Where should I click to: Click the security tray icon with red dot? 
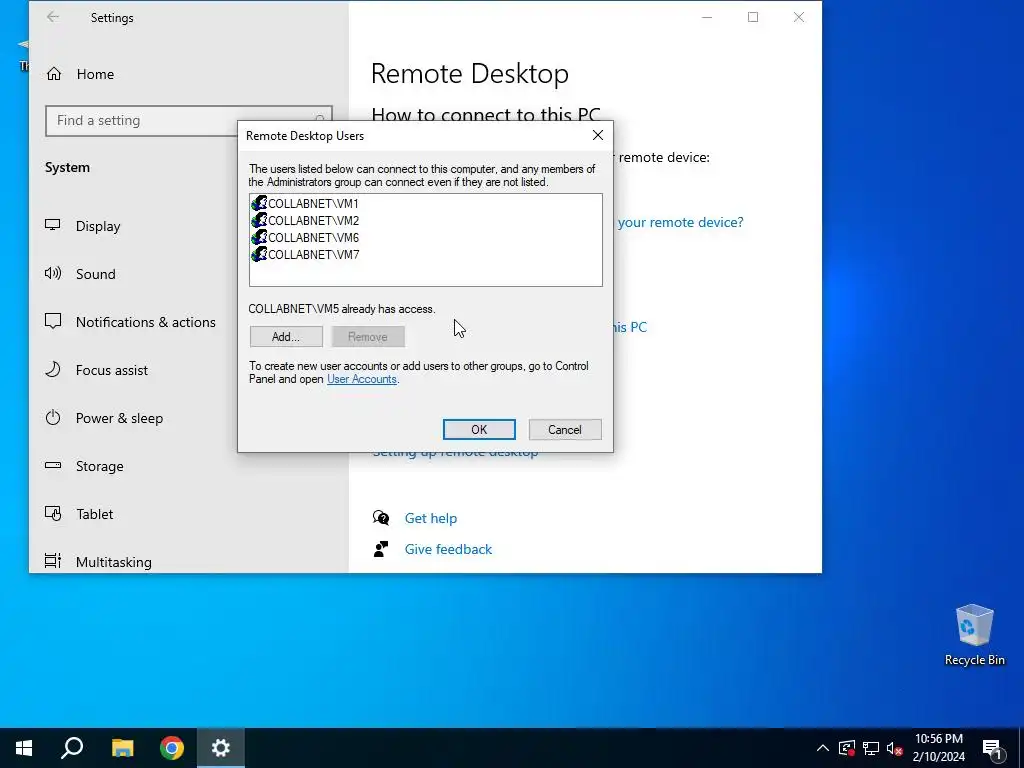coord(847,748)
